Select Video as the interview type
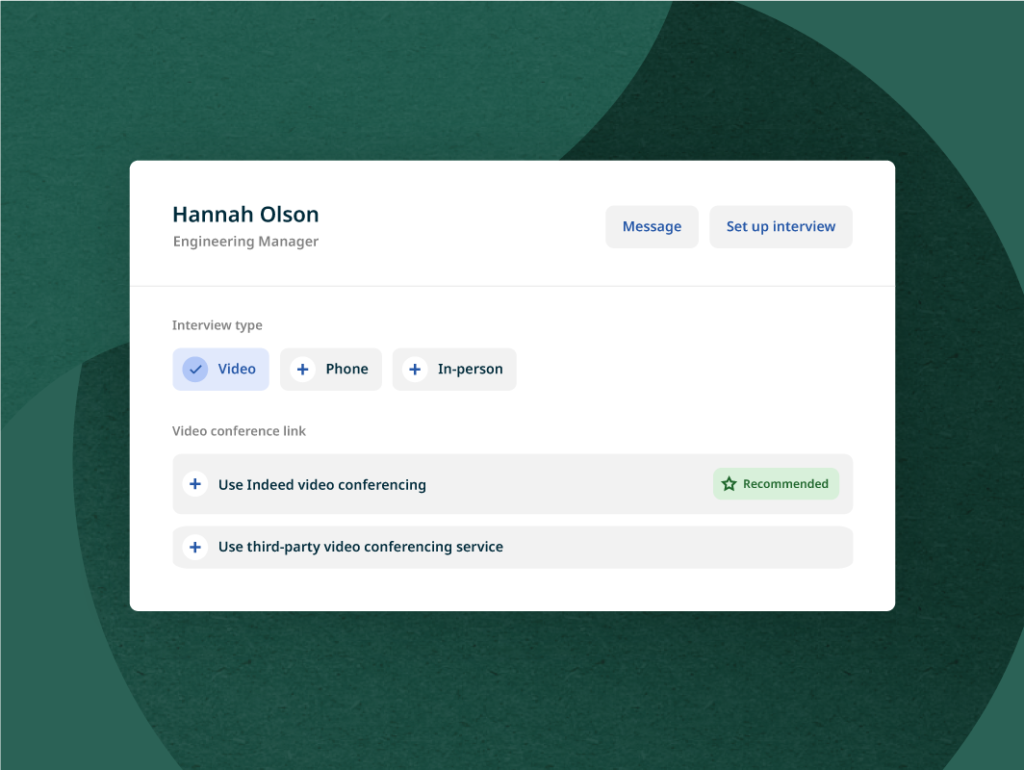The image size is (1024, 770). pos(221,369)
